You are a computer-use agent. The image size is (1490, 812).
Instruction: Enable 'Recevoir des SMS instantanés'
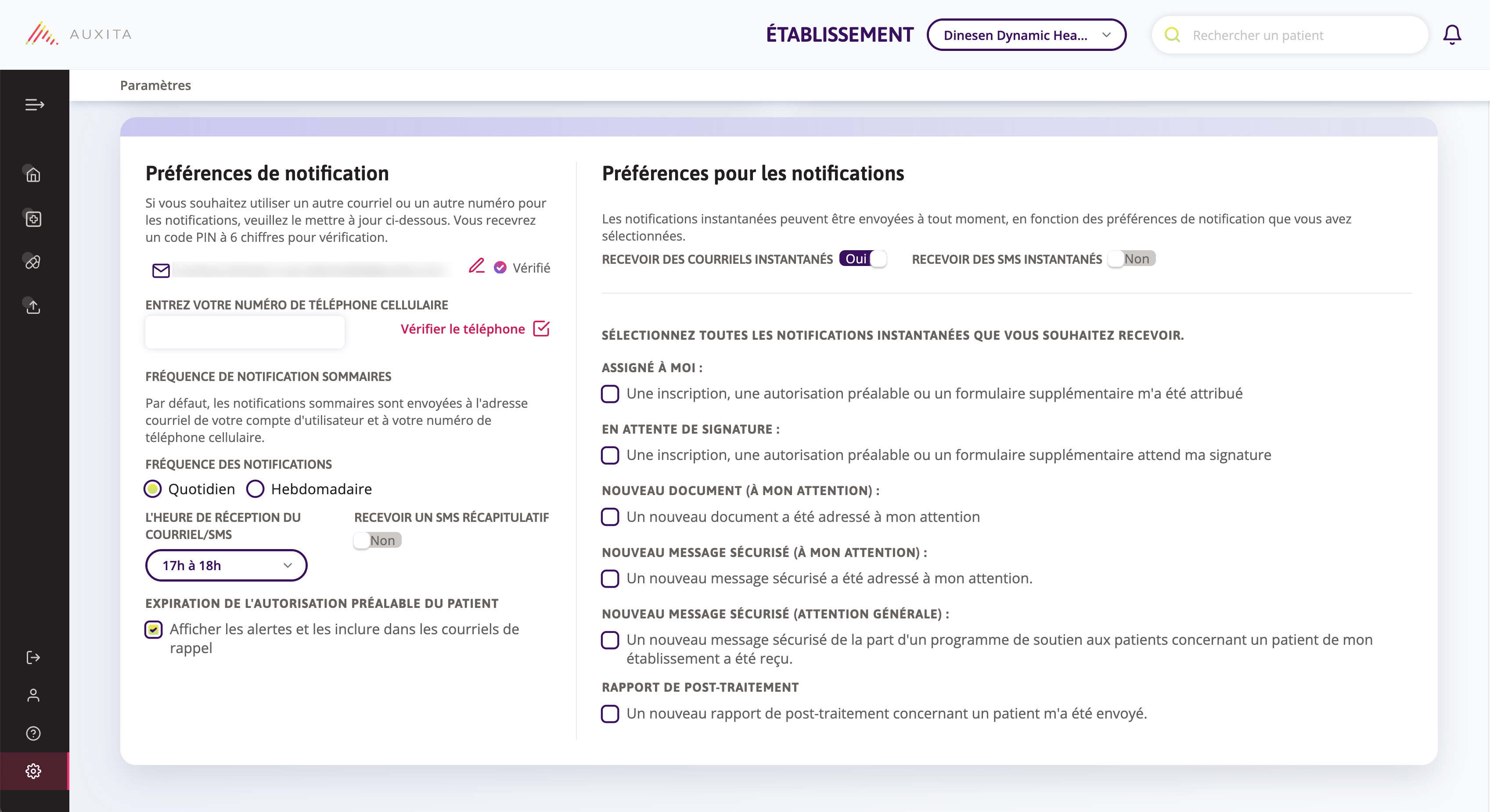click(x=1132, y=259)
